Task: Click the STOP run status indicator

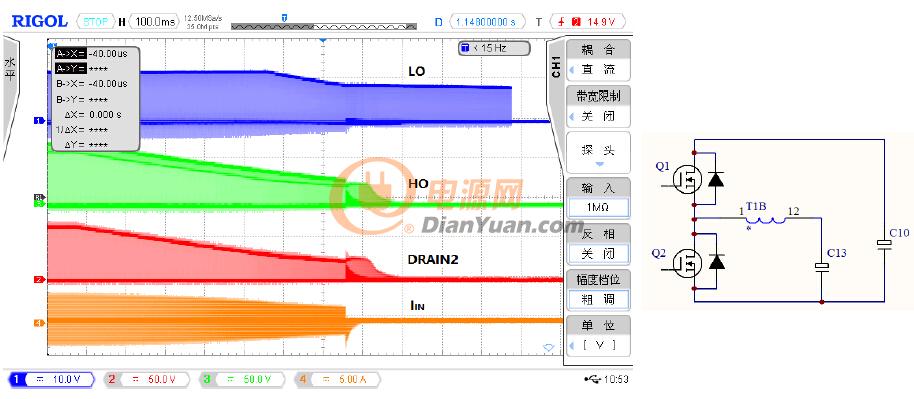Action: tap(95, 22)
